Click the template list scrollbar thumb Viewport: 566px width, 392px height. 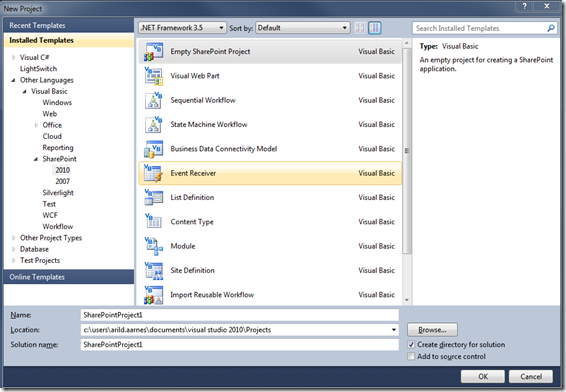407,151
